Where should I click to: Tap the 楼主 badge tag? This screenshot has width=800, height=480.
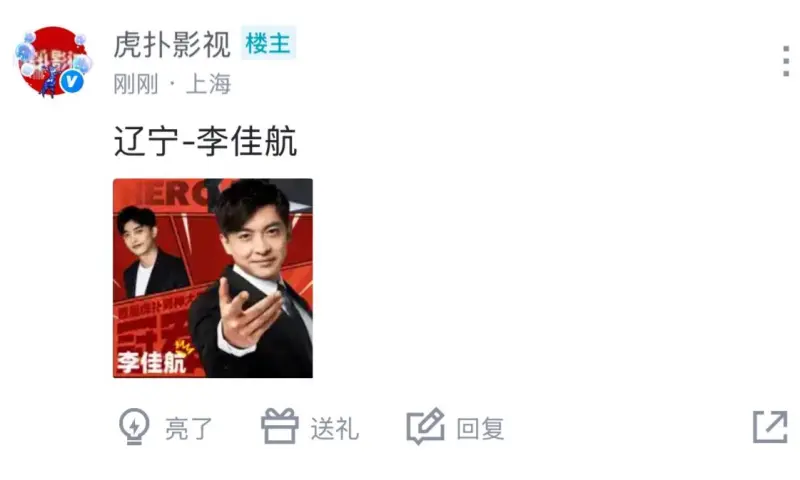(x=268, y=43)
